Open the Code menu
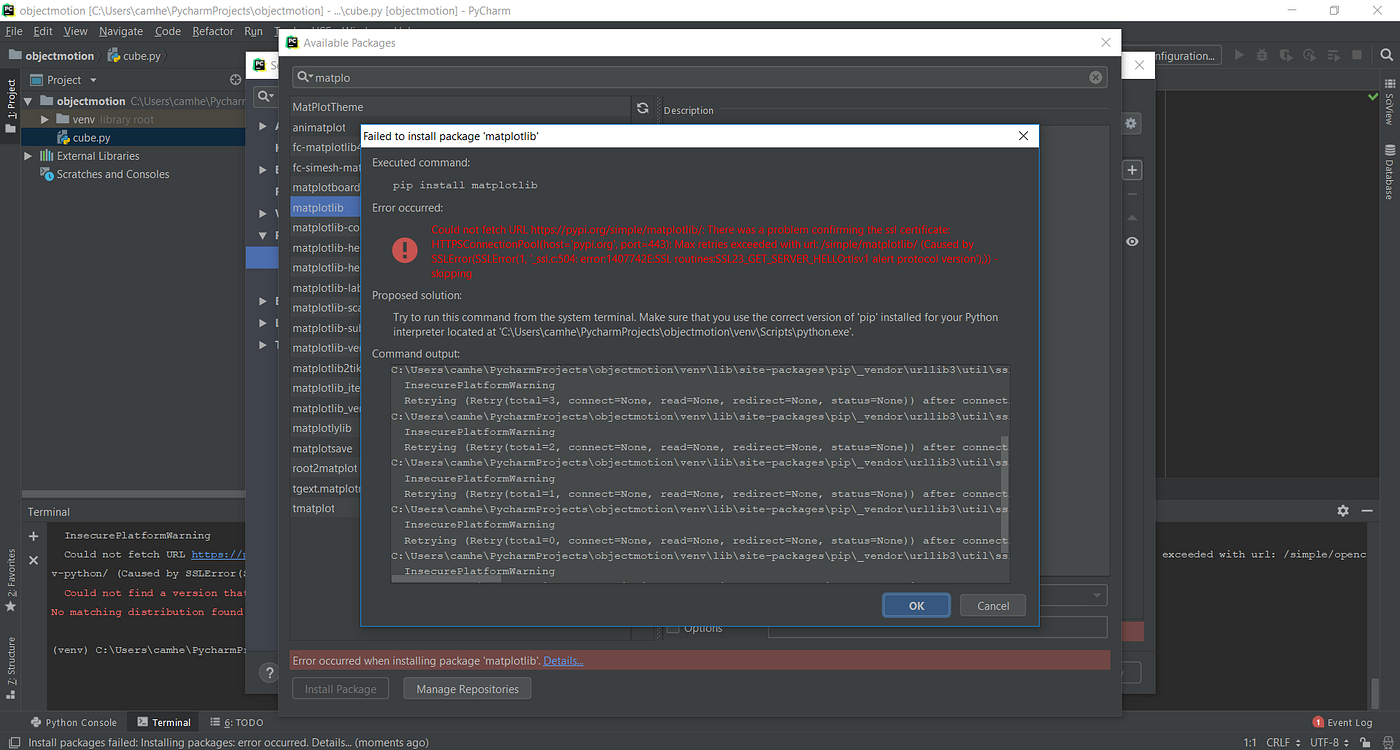 click(168, 31)
